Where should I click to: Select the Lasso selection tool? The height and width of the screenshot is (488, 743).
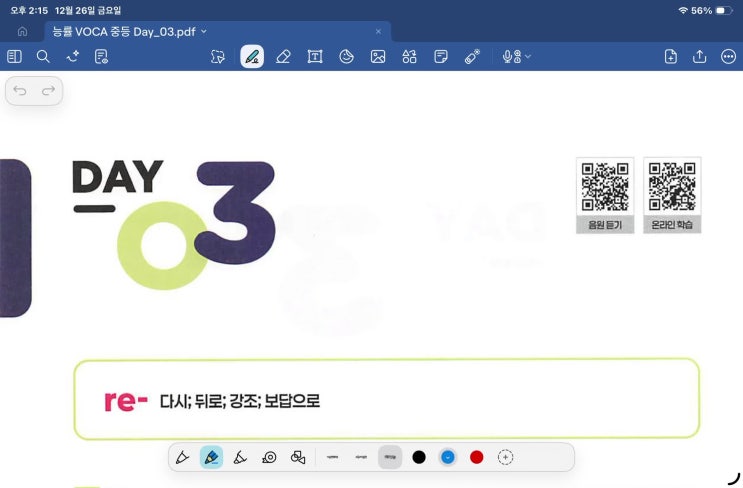218,57
